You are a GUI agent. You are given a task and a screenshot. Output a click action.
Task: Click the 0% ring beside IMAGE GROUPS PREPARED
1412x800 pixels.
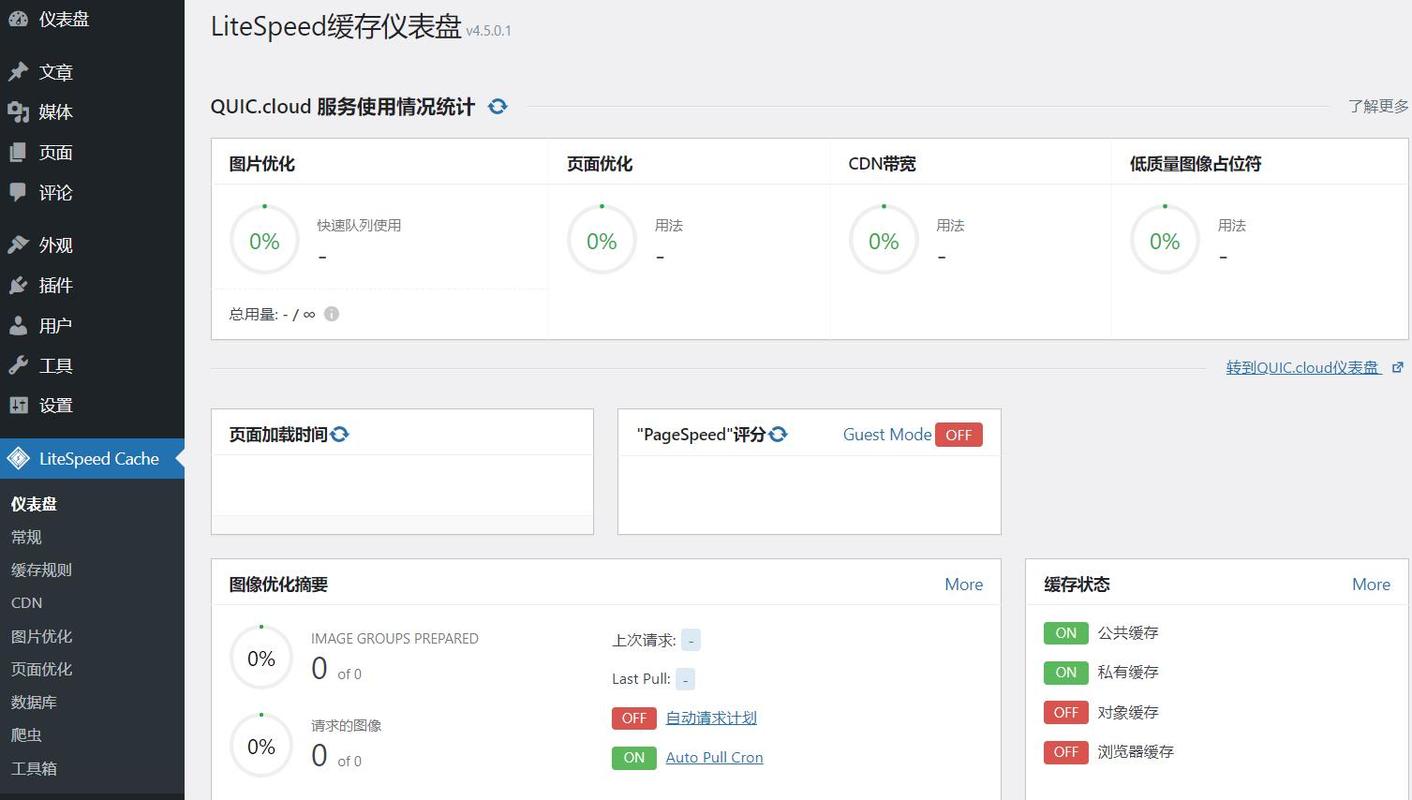pyautogui.click(x=261, y=658)
